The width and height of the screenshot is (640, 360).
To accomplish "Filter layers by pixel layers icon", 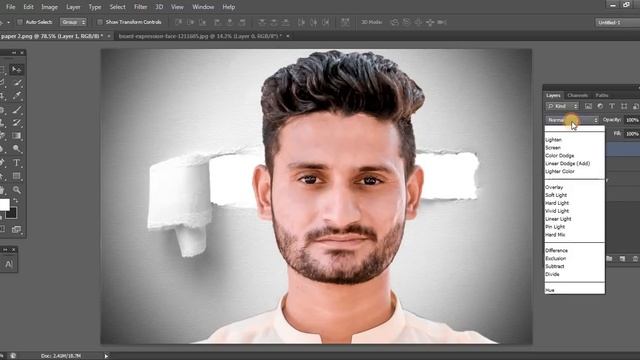I will coord(588,106).
